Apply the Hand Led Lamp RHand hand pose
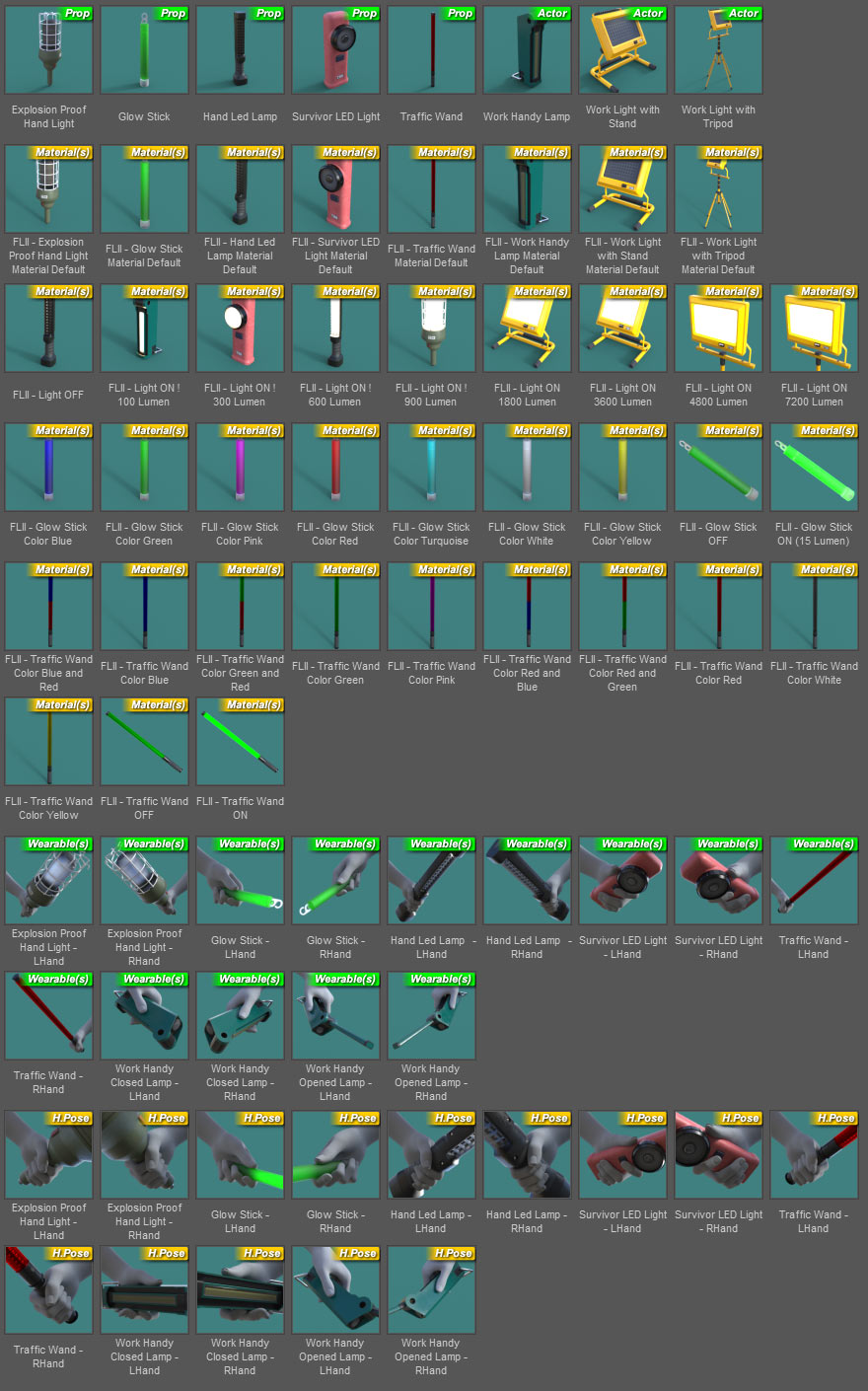Image resolution: width=868 pixels, height=1391 pixels. [x=527, y=1154]
